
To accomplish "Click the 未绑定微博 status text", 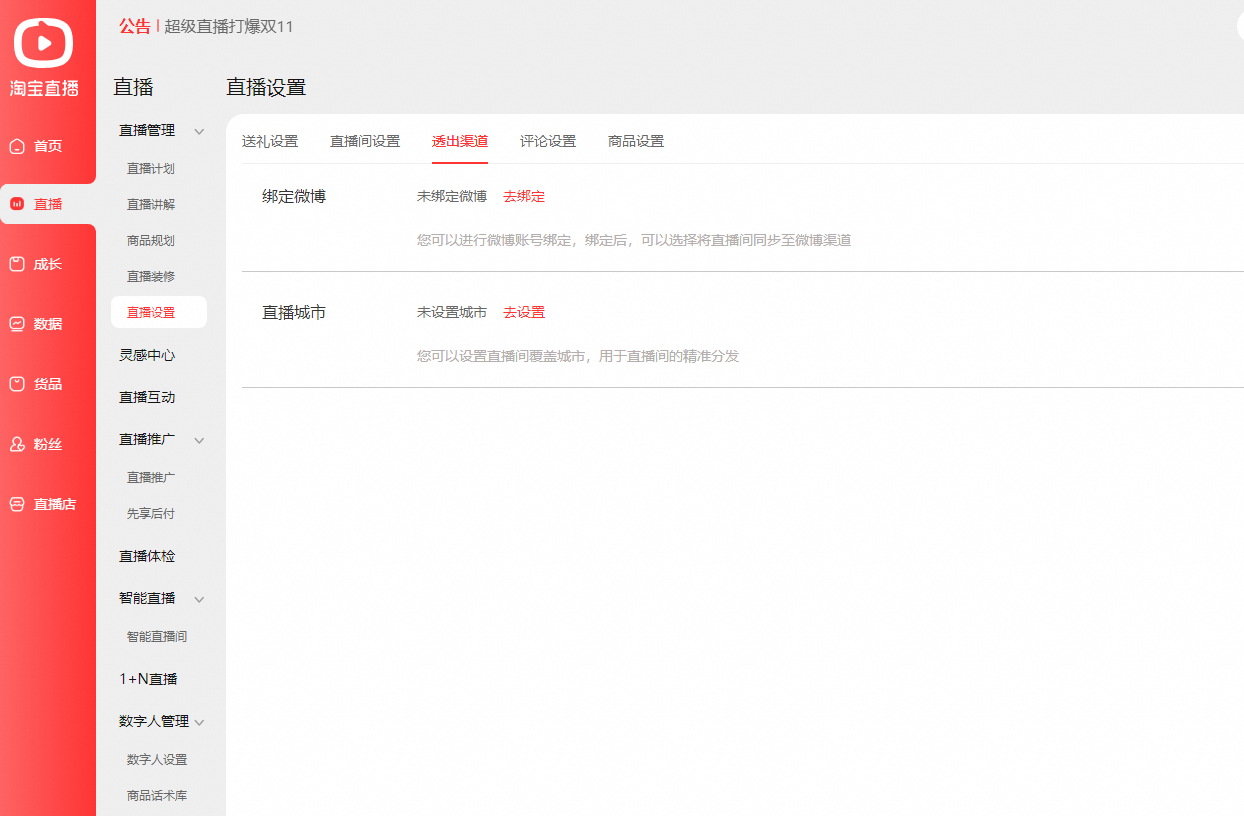I will click(452, 196).
